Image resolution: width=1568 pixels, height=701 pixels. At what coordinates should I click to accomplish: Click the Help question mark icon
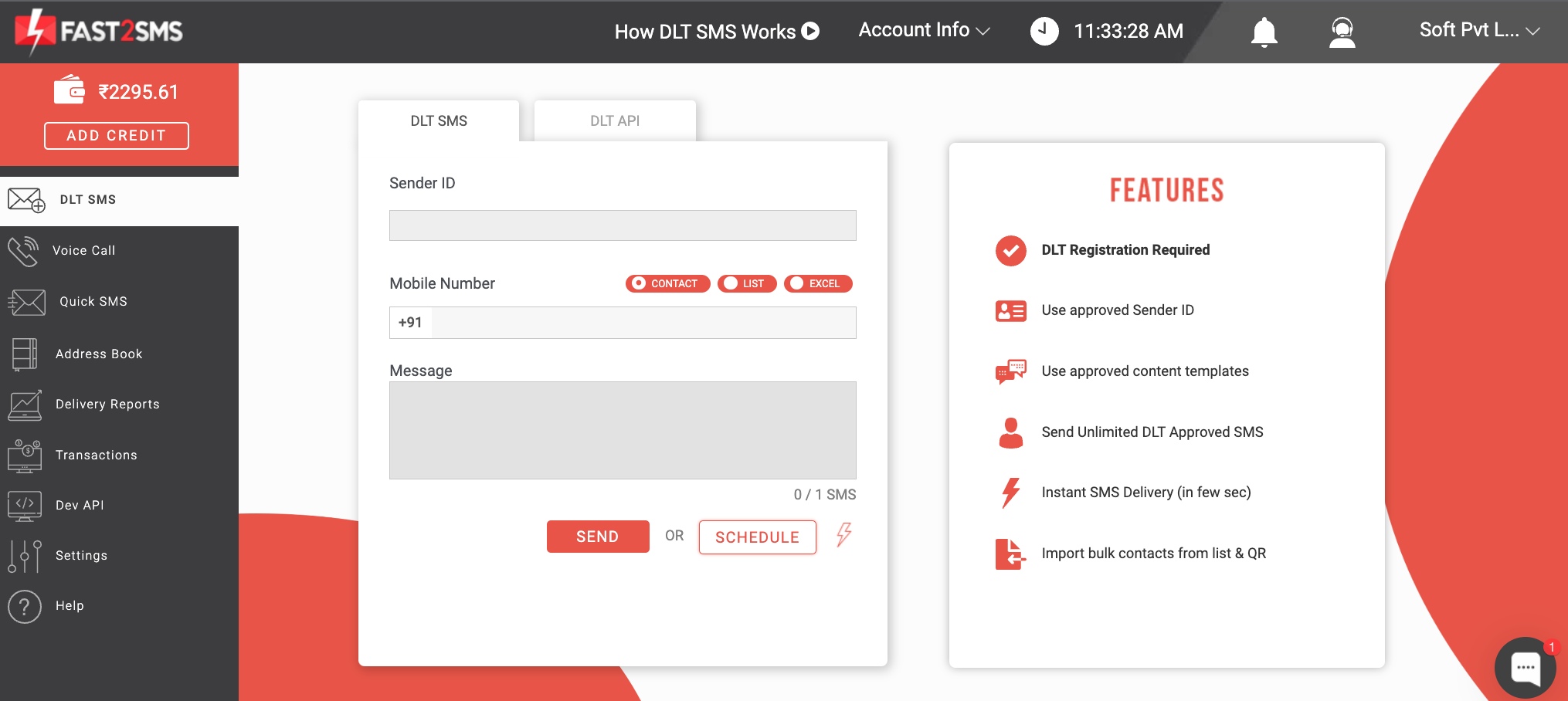tap(25, 607)
